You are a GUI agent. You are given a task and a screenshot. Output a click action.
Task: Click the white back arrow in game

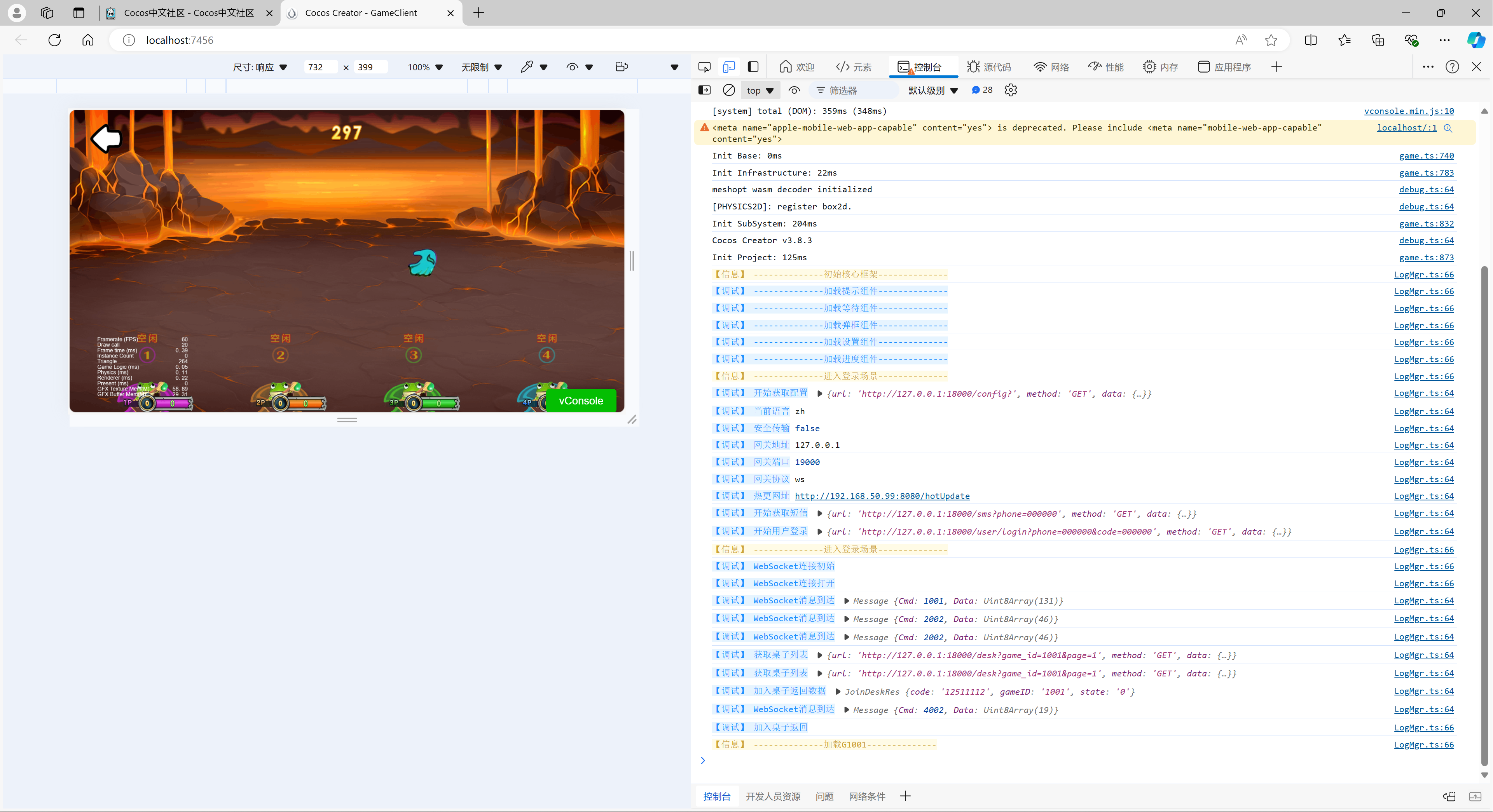pyautogui.click(x=106, y=138)
